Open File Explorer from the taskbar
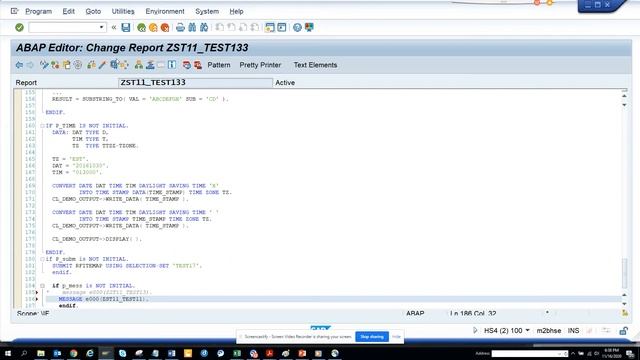 41,353
